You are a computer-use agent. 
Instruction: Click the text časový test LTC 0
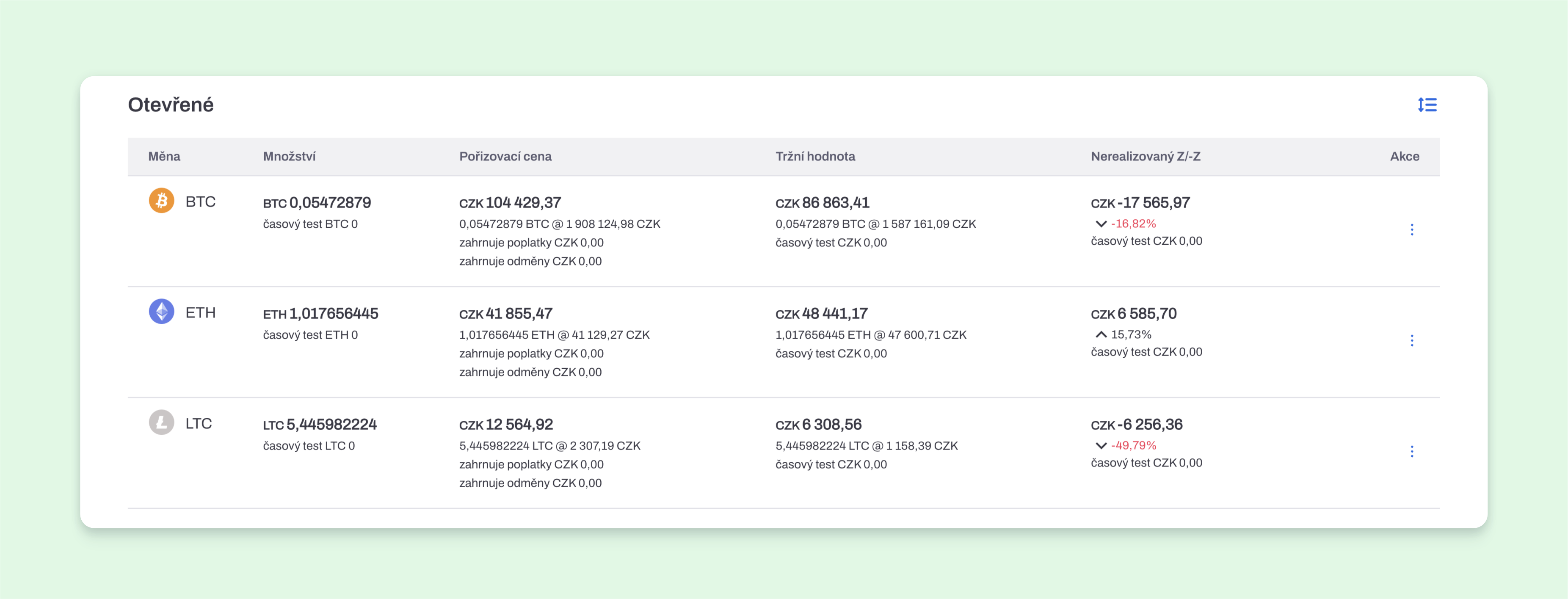(x=309, y=446)
